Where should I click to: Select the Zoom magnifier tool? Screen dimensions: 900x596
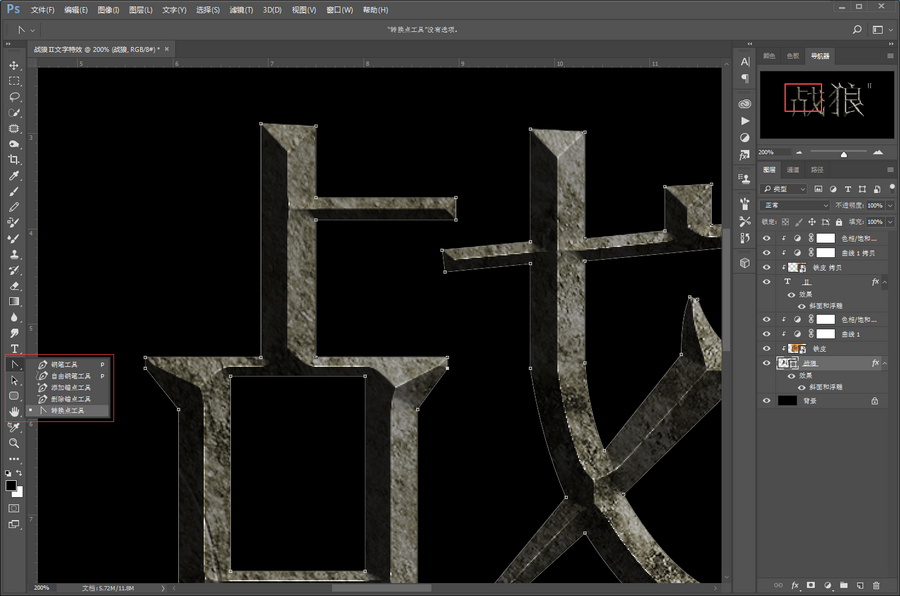click(14, 442)
